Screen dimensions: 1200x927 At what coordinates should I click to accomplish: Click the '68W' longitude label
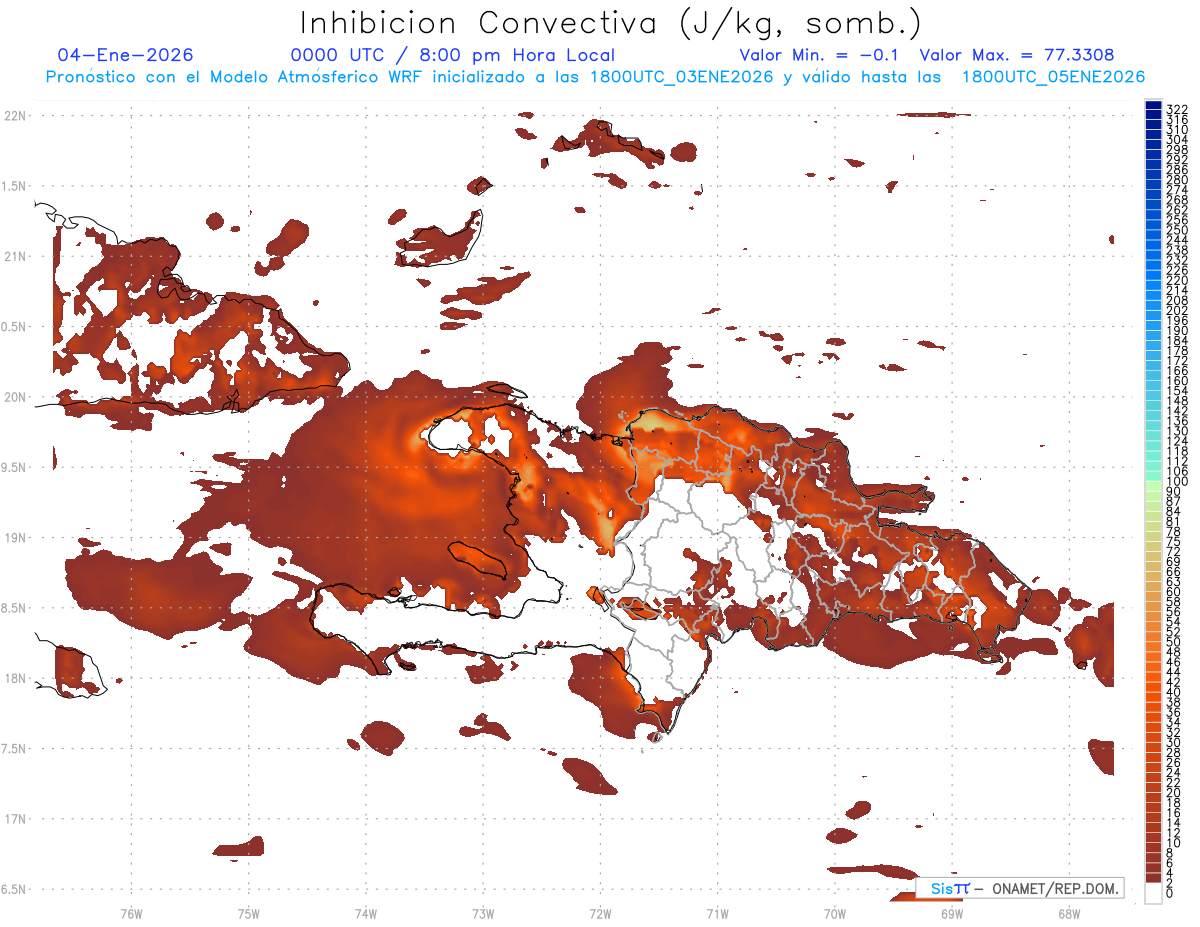[1068, 913]
